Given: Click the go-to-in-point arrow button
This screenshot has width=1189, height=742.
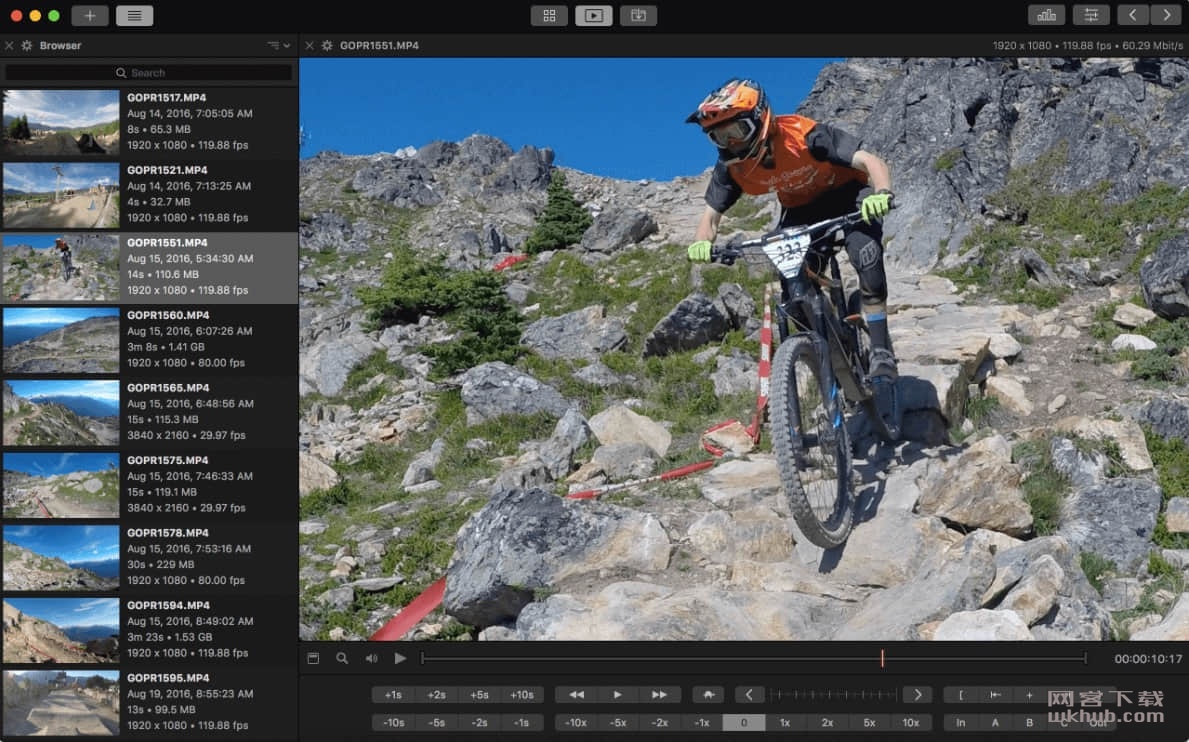Looking at the screenshot, I should pyautogui.click(x=995, y=694).
